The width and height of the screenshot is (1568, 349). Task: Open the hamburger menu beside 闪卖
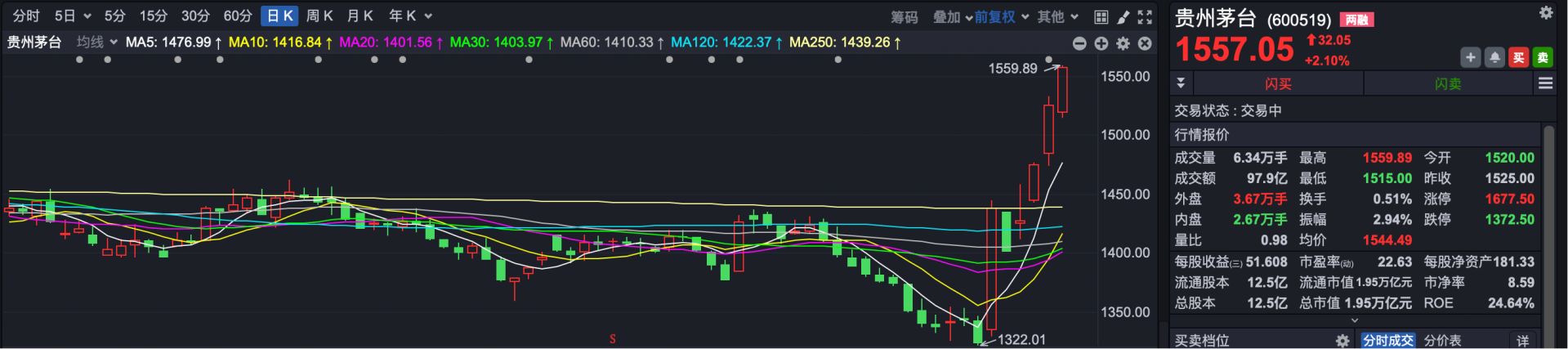click(1544, 83)
